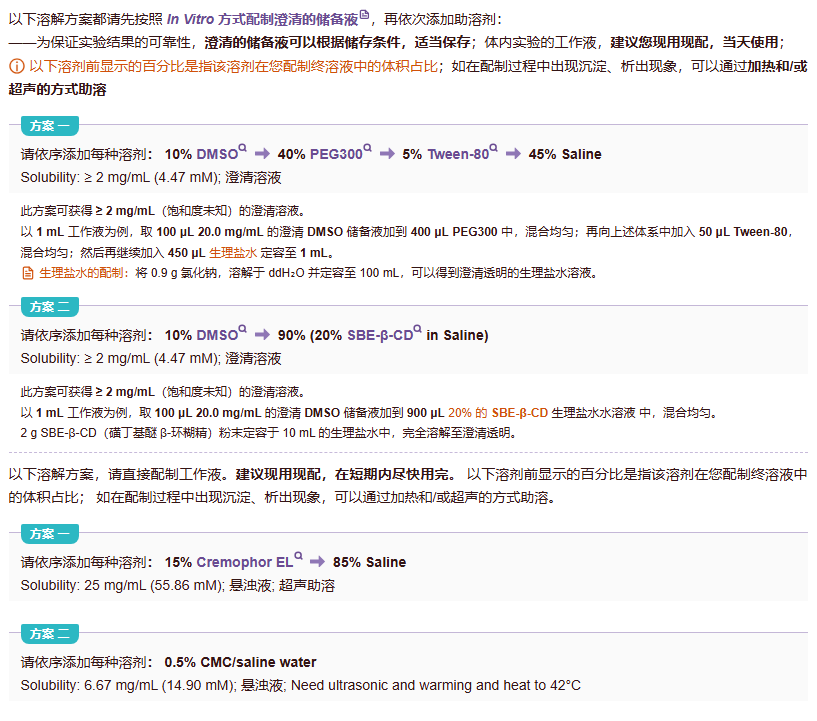Click search icon next to PEG300
Viewport: 817px width, 721px height.
coord(367,148)
